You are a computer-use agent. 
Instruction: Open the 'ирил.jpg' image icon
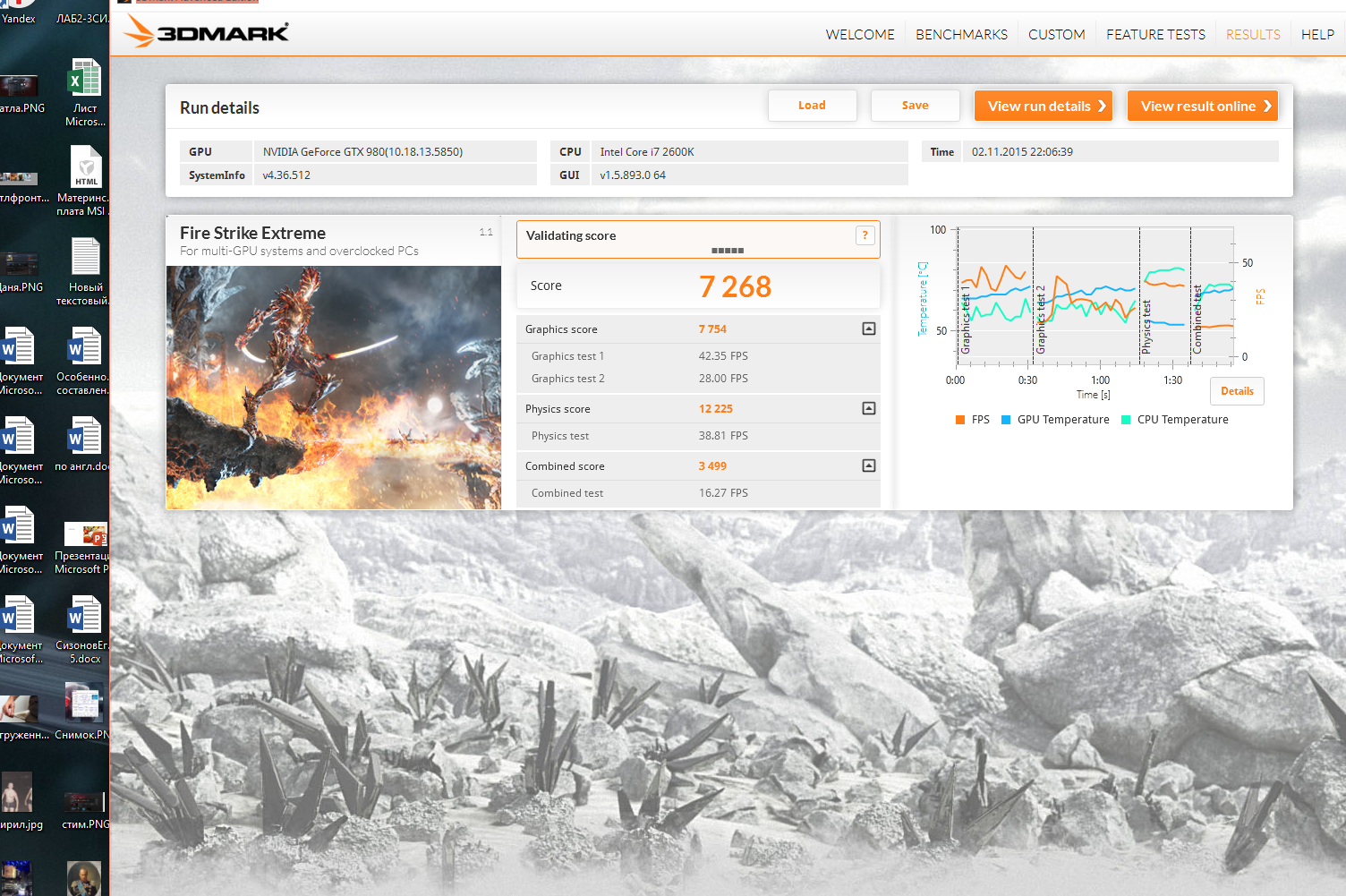20,801
